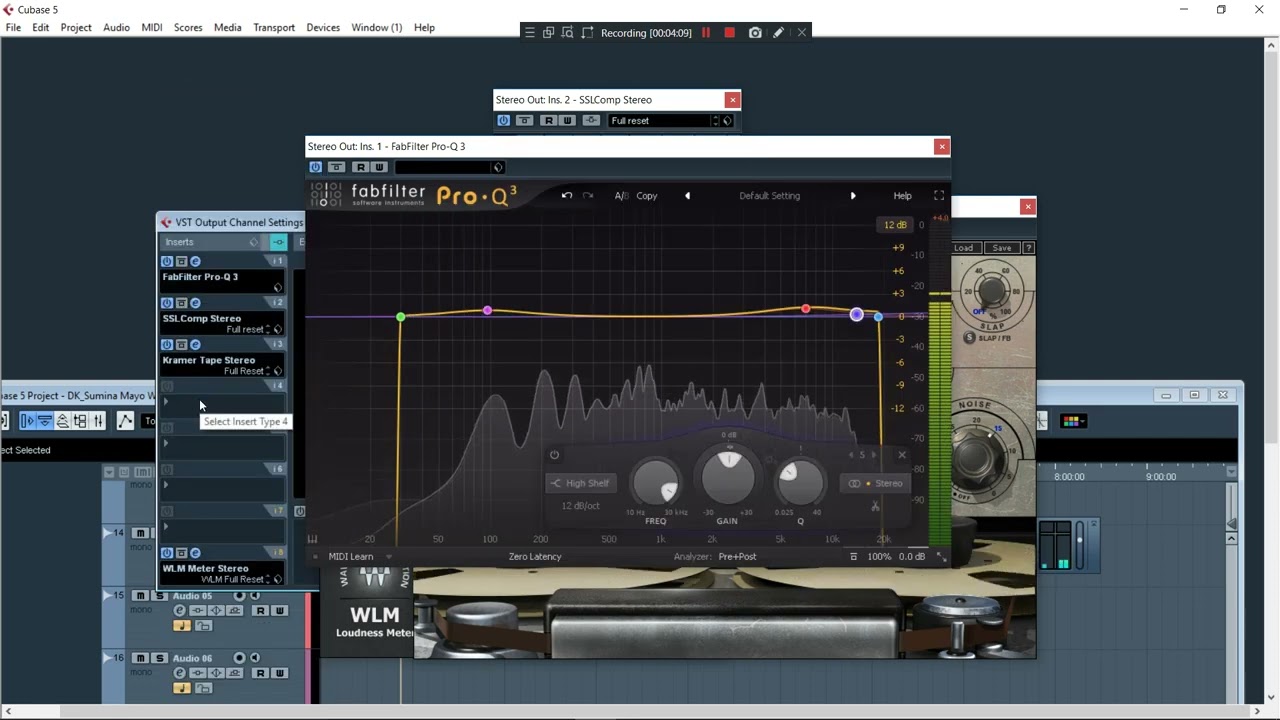Take a screenshot with recorder camera icon
Screen dimensions: 1280x720
pos(755,33)
